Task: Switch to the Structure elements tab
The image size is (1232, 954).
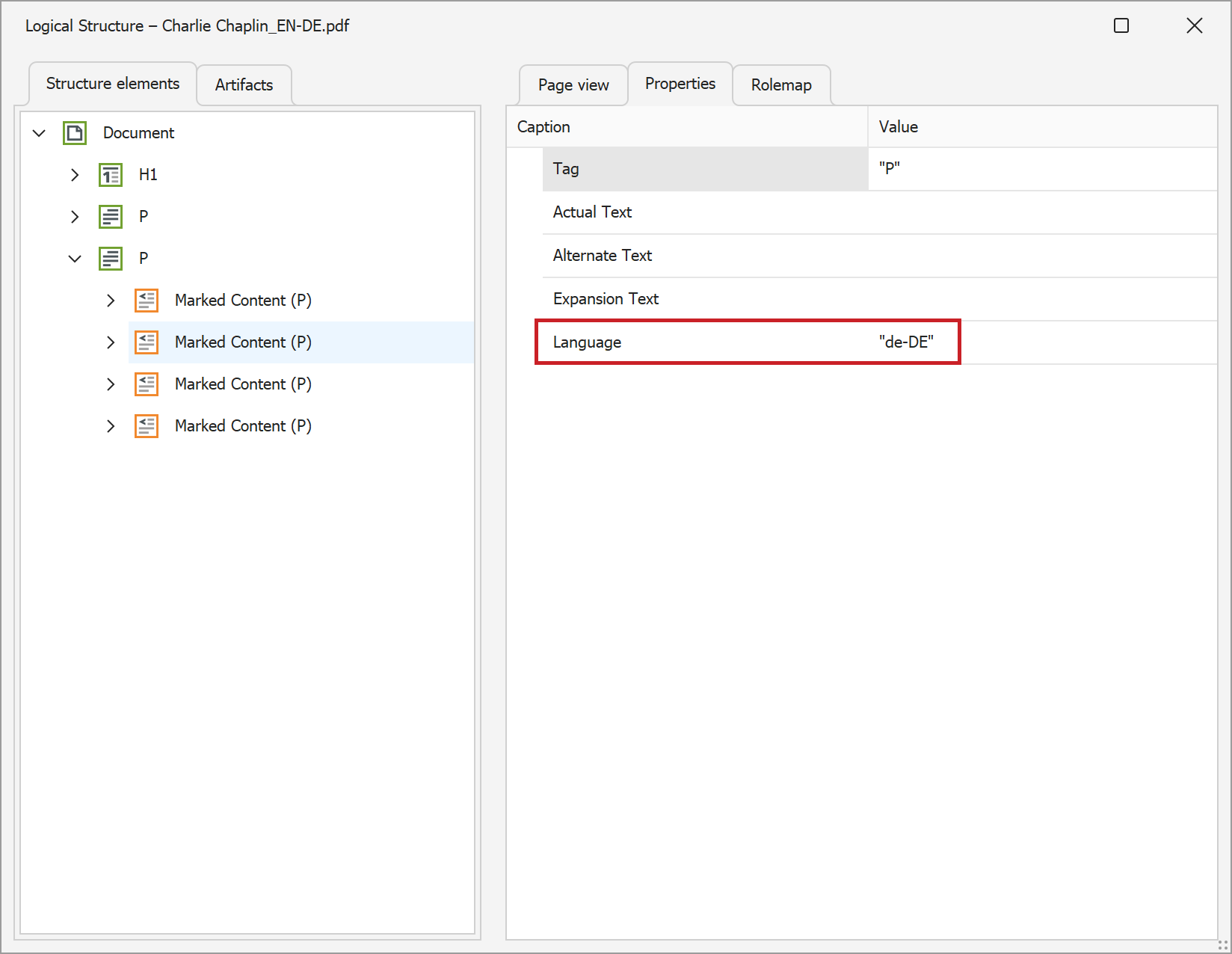Action: click(113, 84)
